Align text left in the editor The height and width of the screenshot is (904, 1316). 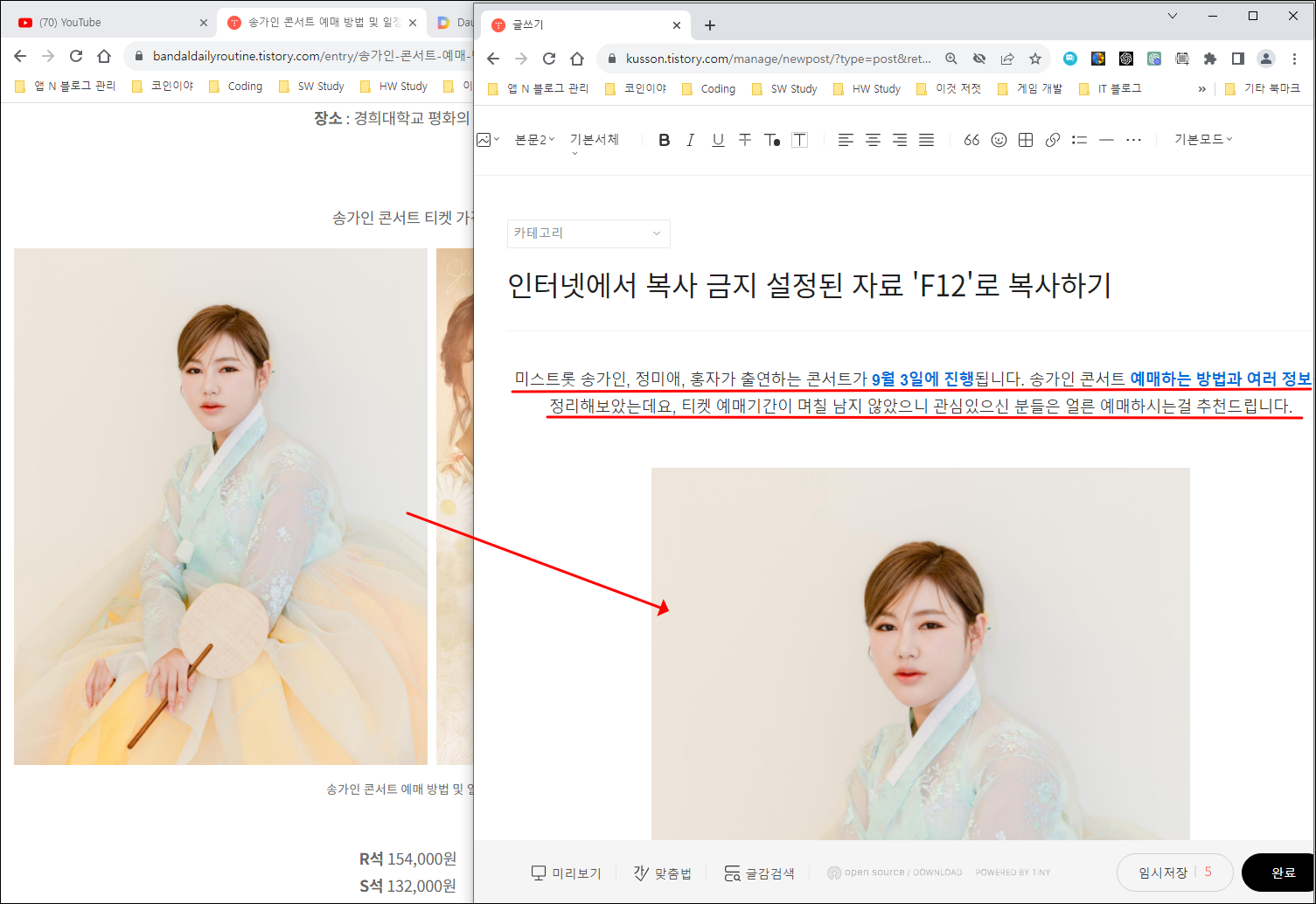846,140
